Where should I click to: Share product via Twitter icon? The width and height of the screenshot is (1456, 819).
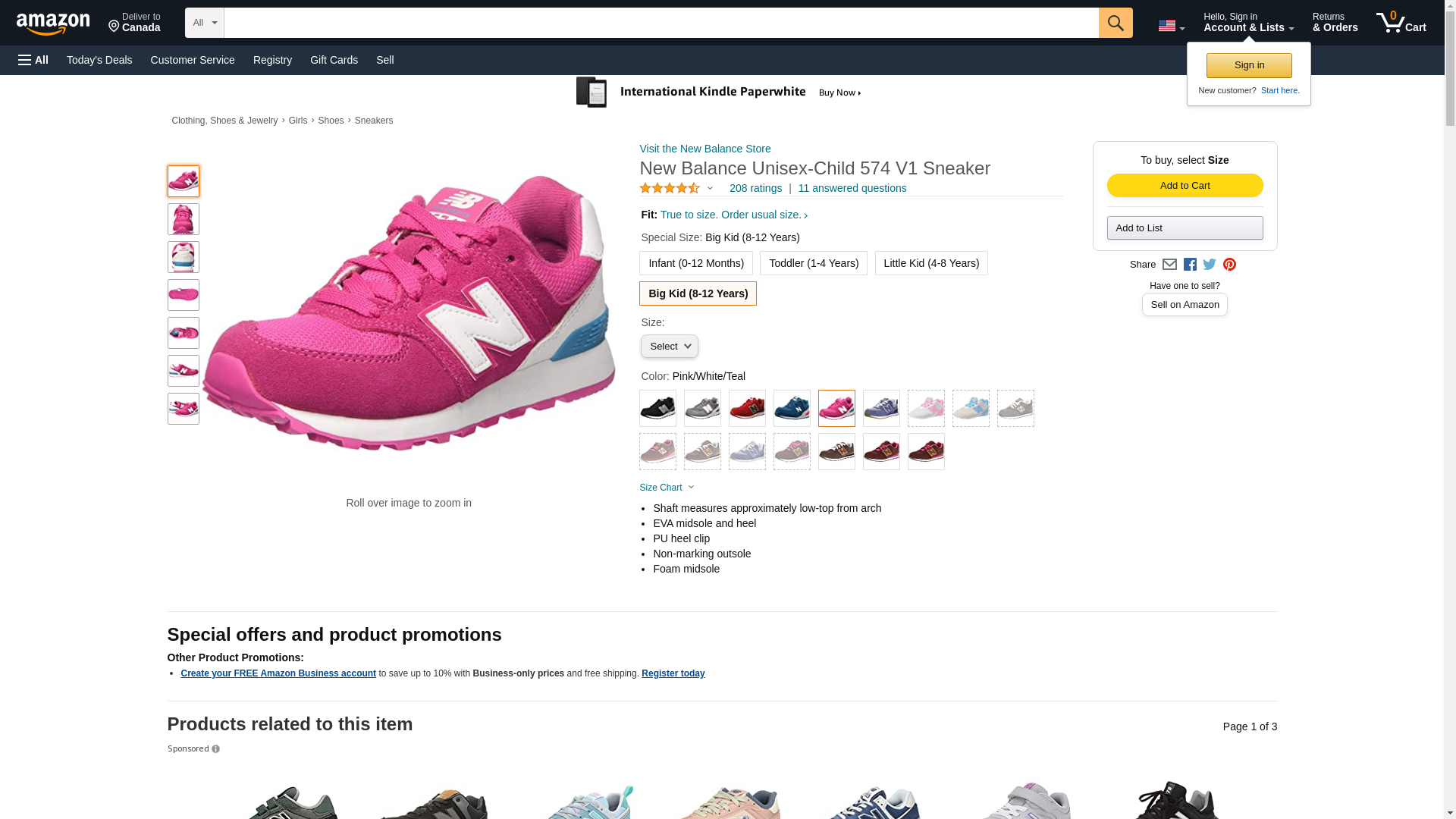pyautogui.click(x=1210, y=265)
